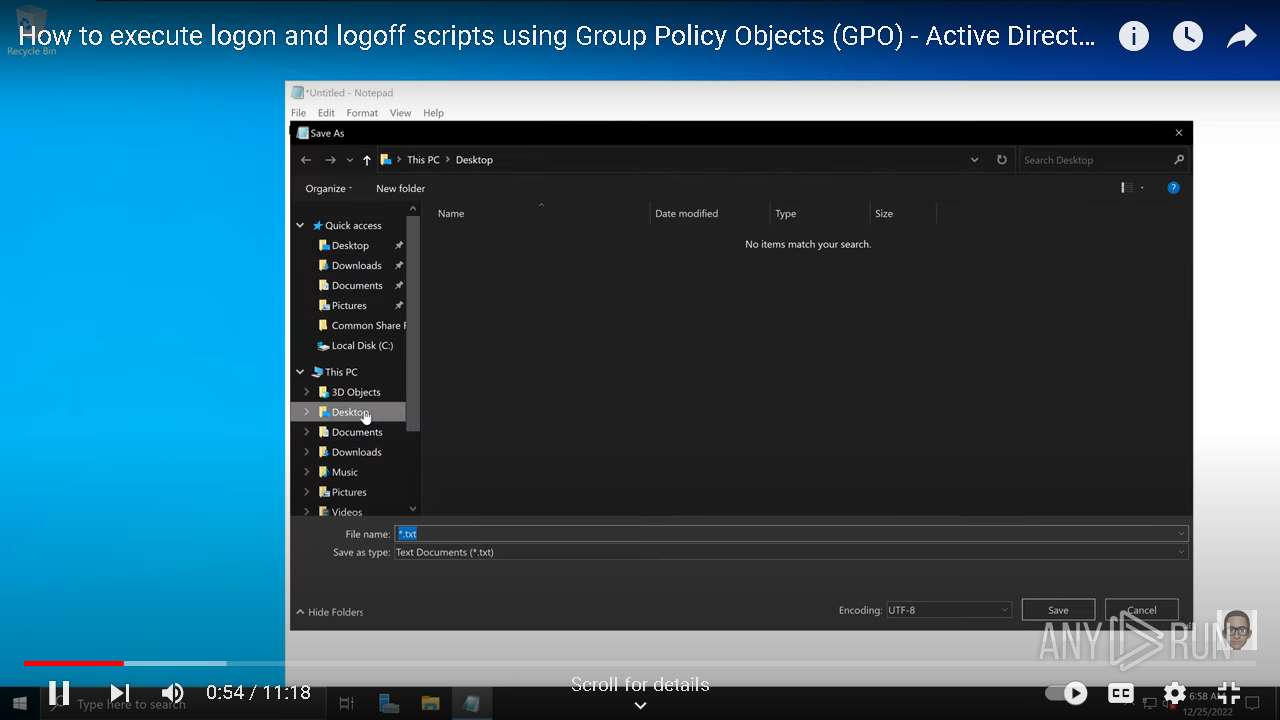Screen dimensions: 1280x720
Task: Expand Downloads under This PC
Action: coord(307,452)
